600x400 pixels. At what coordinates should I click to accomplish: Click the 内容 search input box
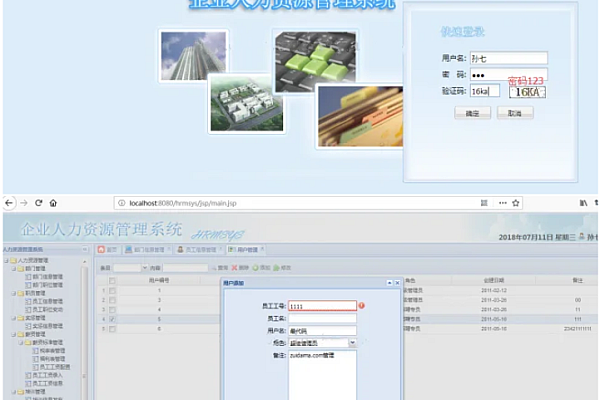pyautogui.click(x=185, y=268)
